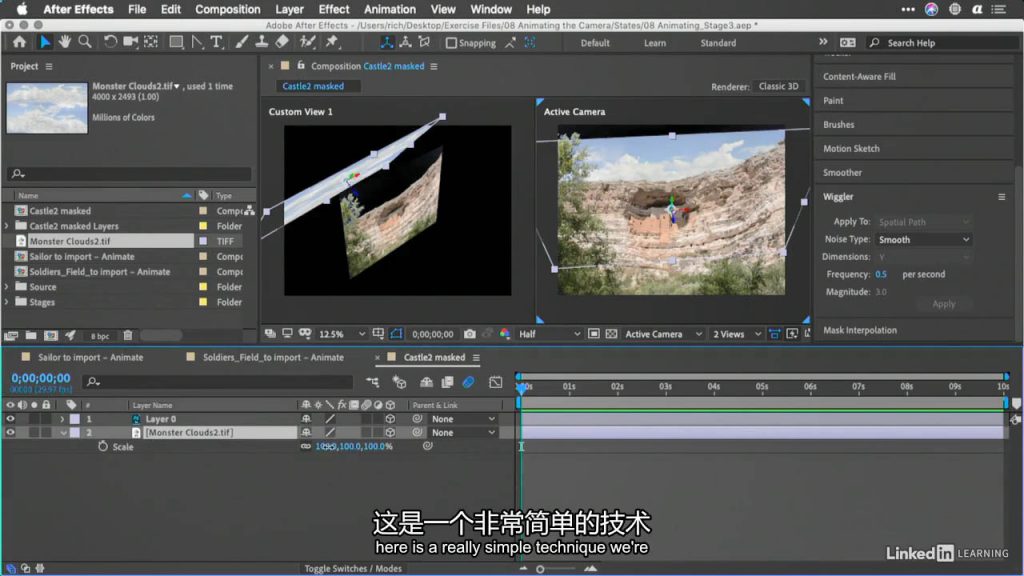Select the Roto Brush tool
Screen dimensions: 1024x576
308,42
